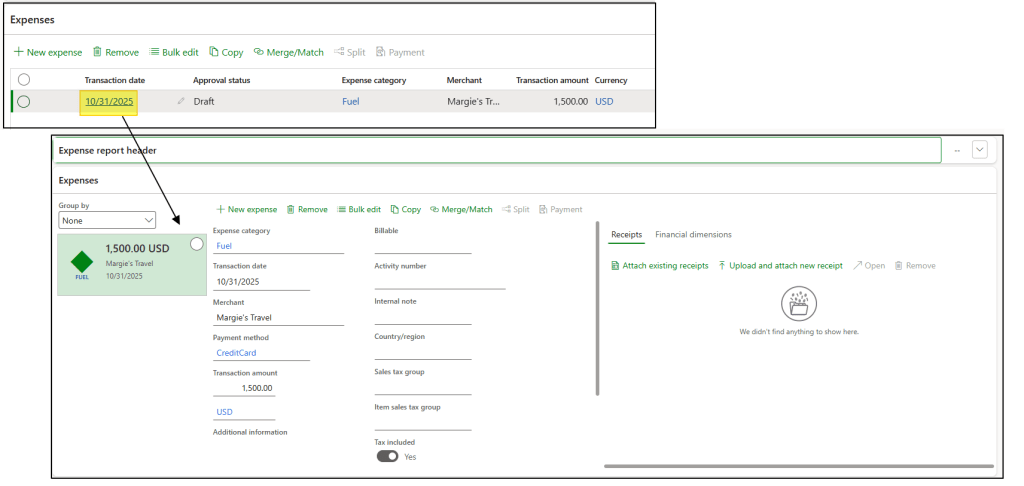Click Attach existing receipts
The width and height of the screenshot is (1024, 486).
(x=659, y=265)
